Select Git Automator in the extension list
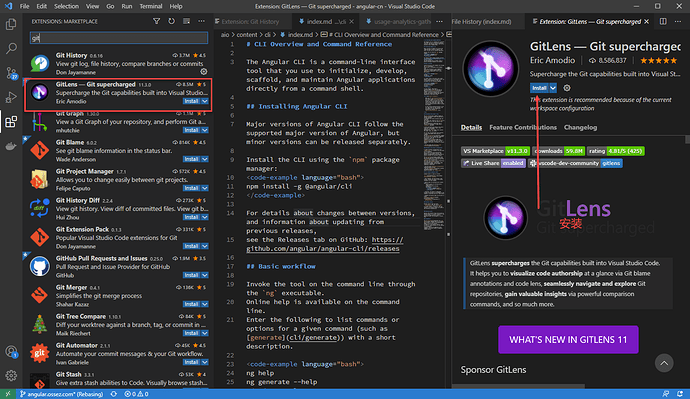The image size is (690, 399). [119, 354]
